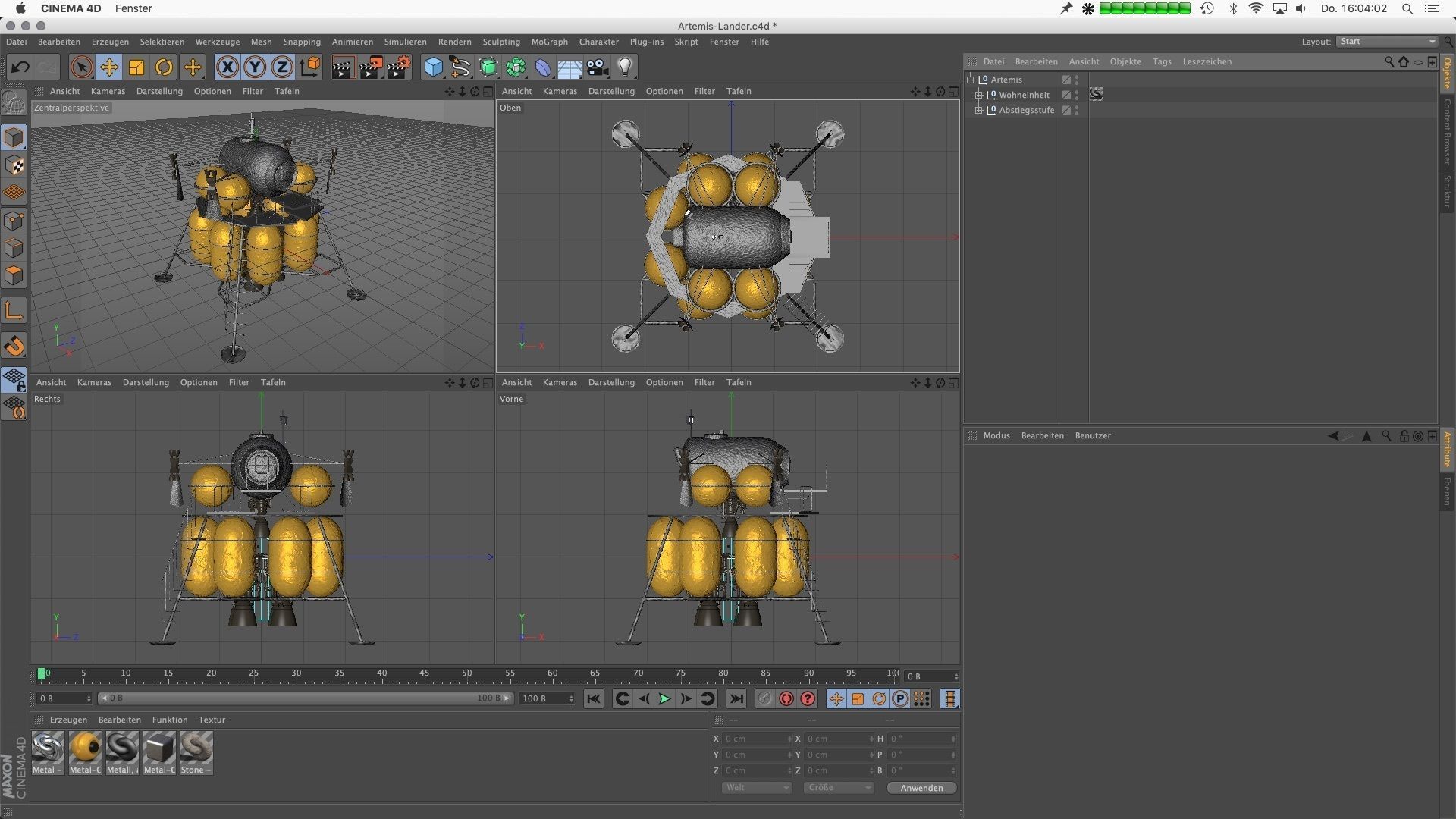Add a light bulb object

coord(625,67)
